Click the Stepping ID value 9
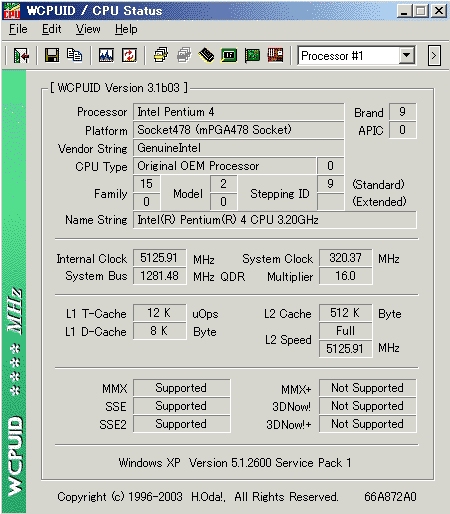Screen dimensions: 450x514 [x=330, y=184]
